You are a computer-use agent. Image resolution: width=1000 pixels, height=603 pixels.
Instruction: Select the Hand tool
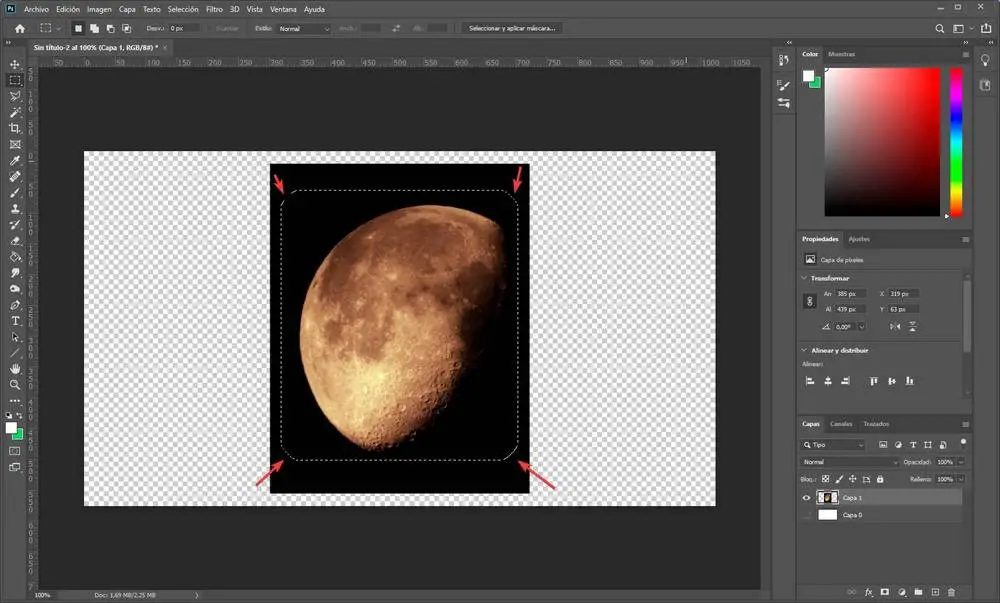click(x=15, y=369)
